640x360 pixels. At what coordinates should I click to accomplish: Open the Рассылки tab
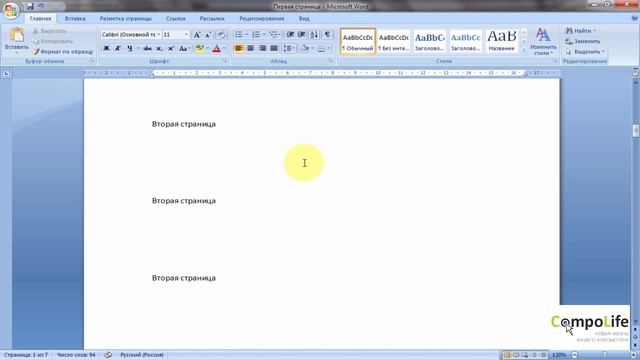212,18
